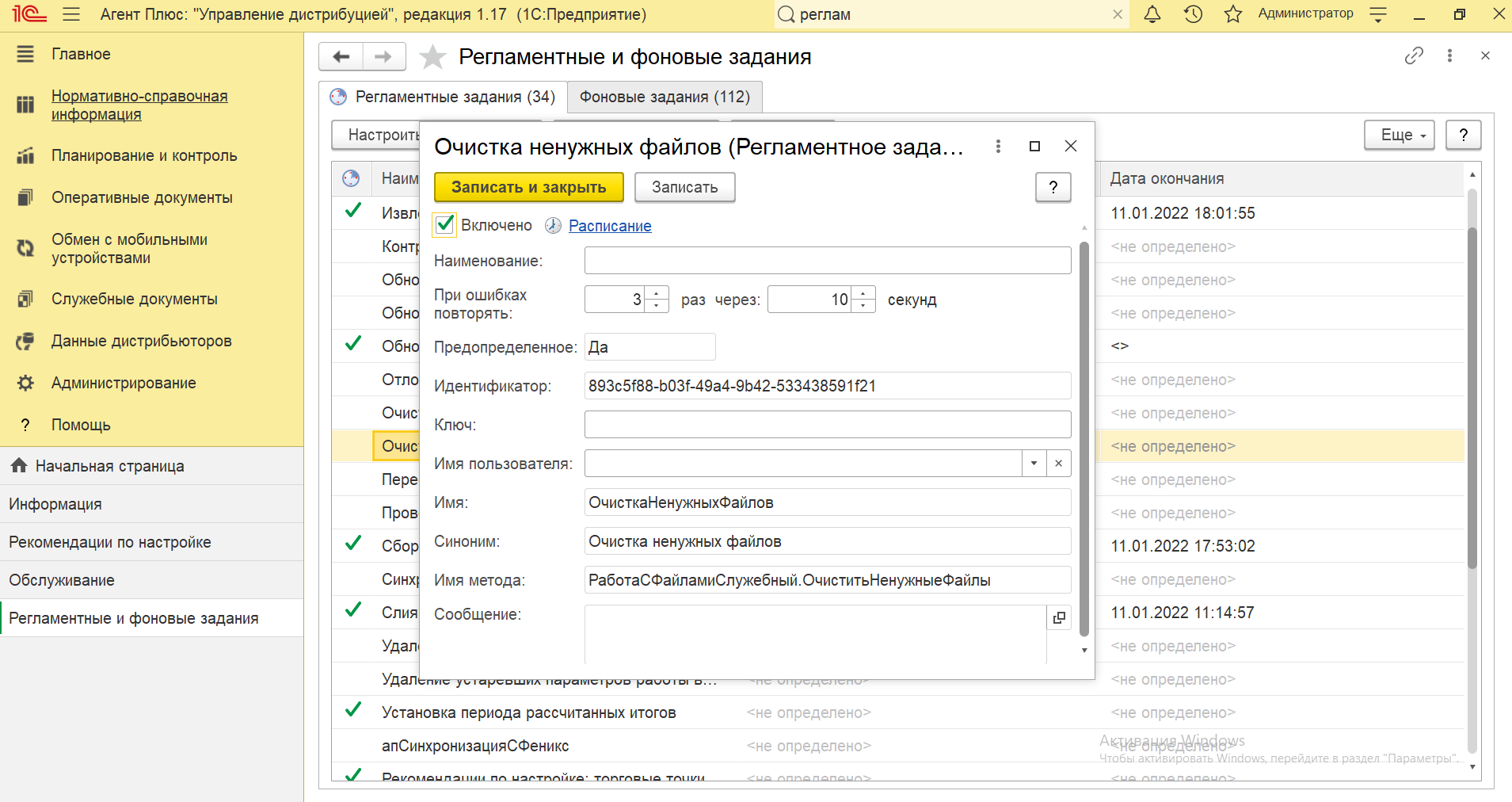Open Обмен с мобильными устройствами section
The width and height of the screenshot is (1512, 802).
point(152,248)
